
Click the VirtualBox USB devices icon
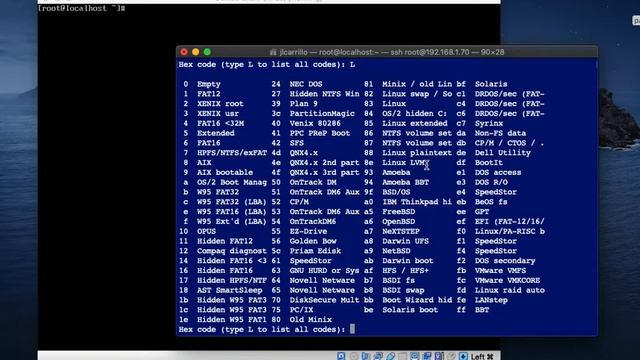tap(390, 356)
